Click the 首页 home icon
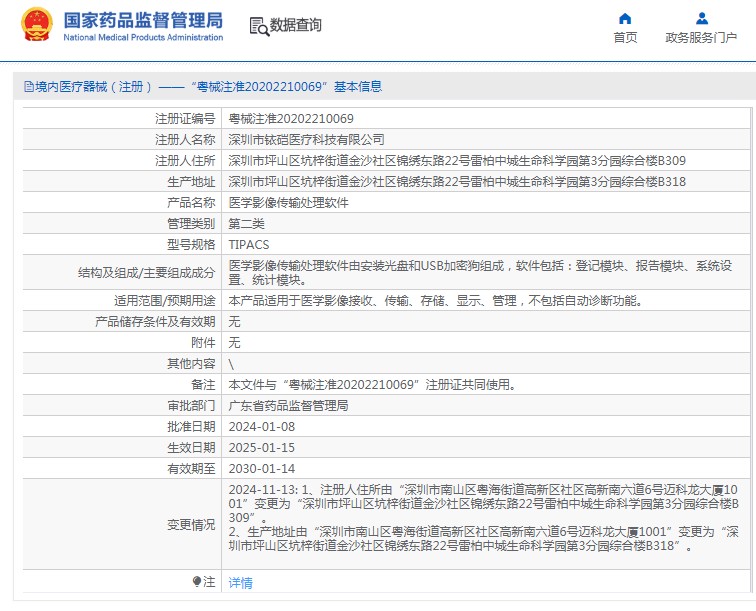This screenshot has width=756, height=611. pos(625,19)
